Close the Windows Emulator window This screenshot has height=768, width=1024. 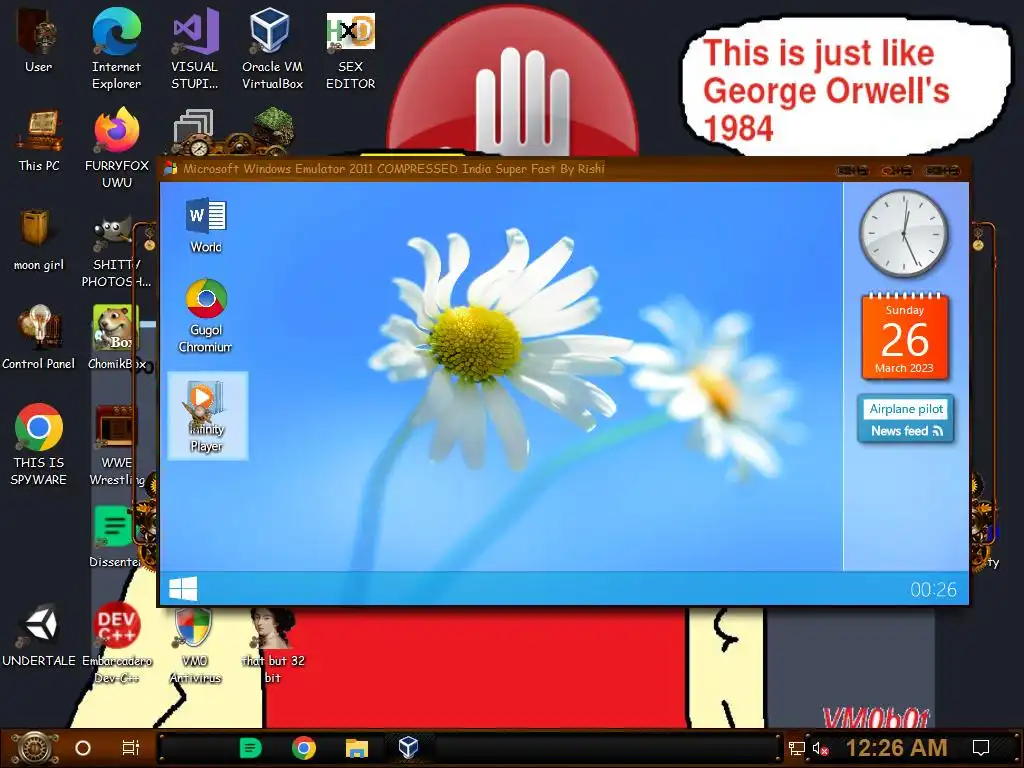point(942,171)
